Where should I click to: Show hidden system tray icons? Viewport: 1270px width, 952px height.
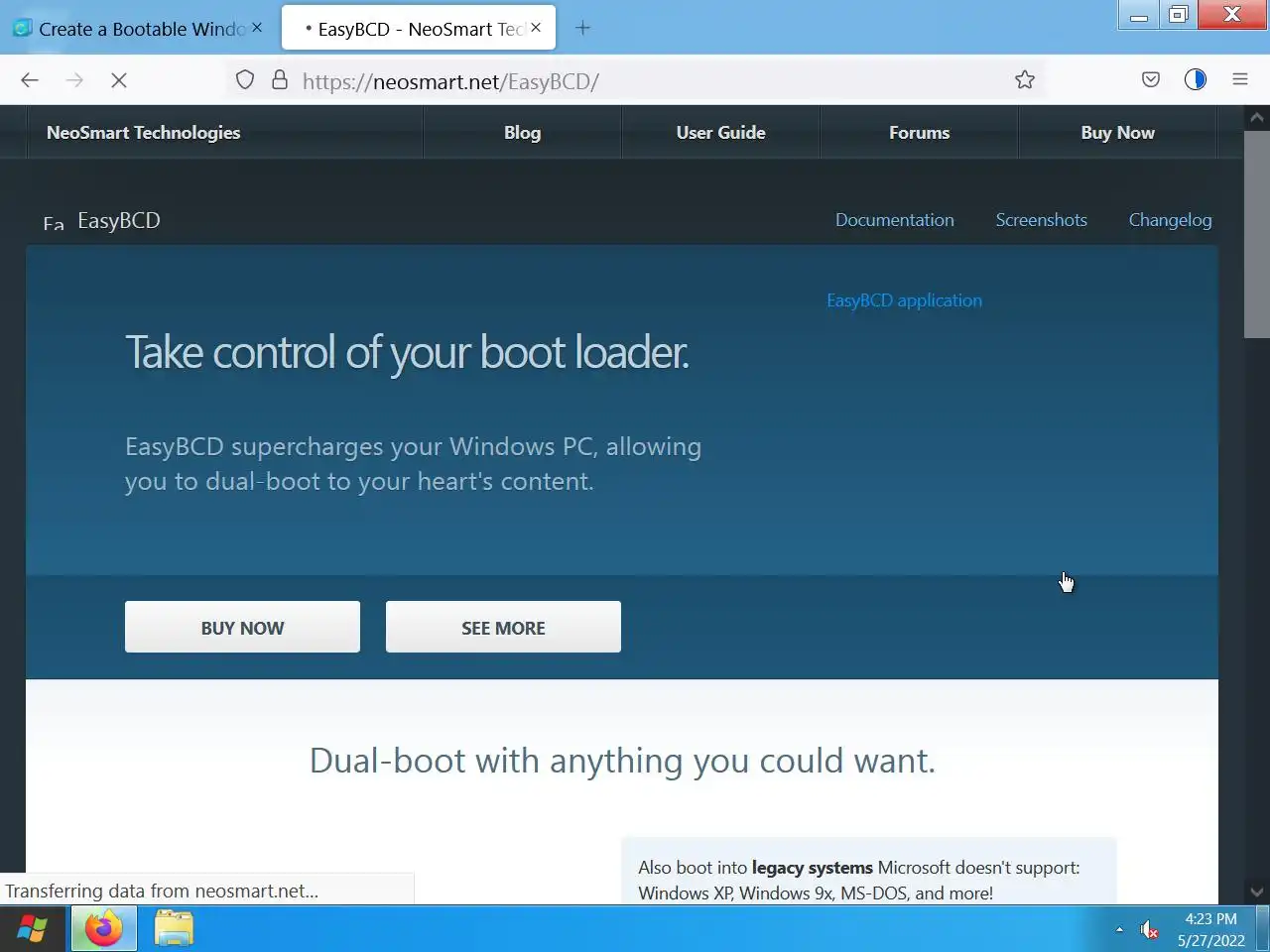(x=1119, y=929)
